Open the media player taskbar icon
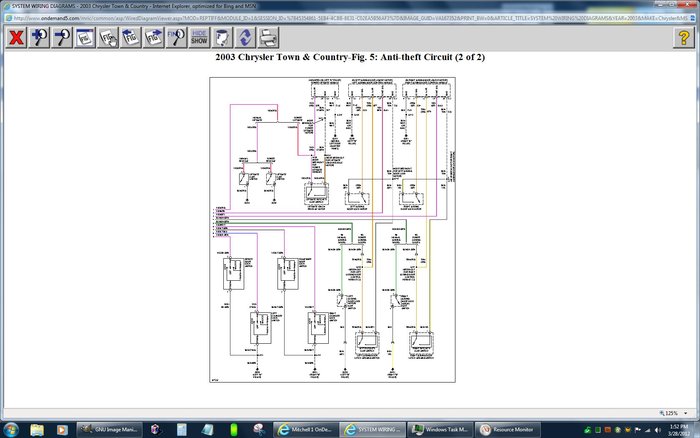 pyautogui.click(x=62, y=430)
